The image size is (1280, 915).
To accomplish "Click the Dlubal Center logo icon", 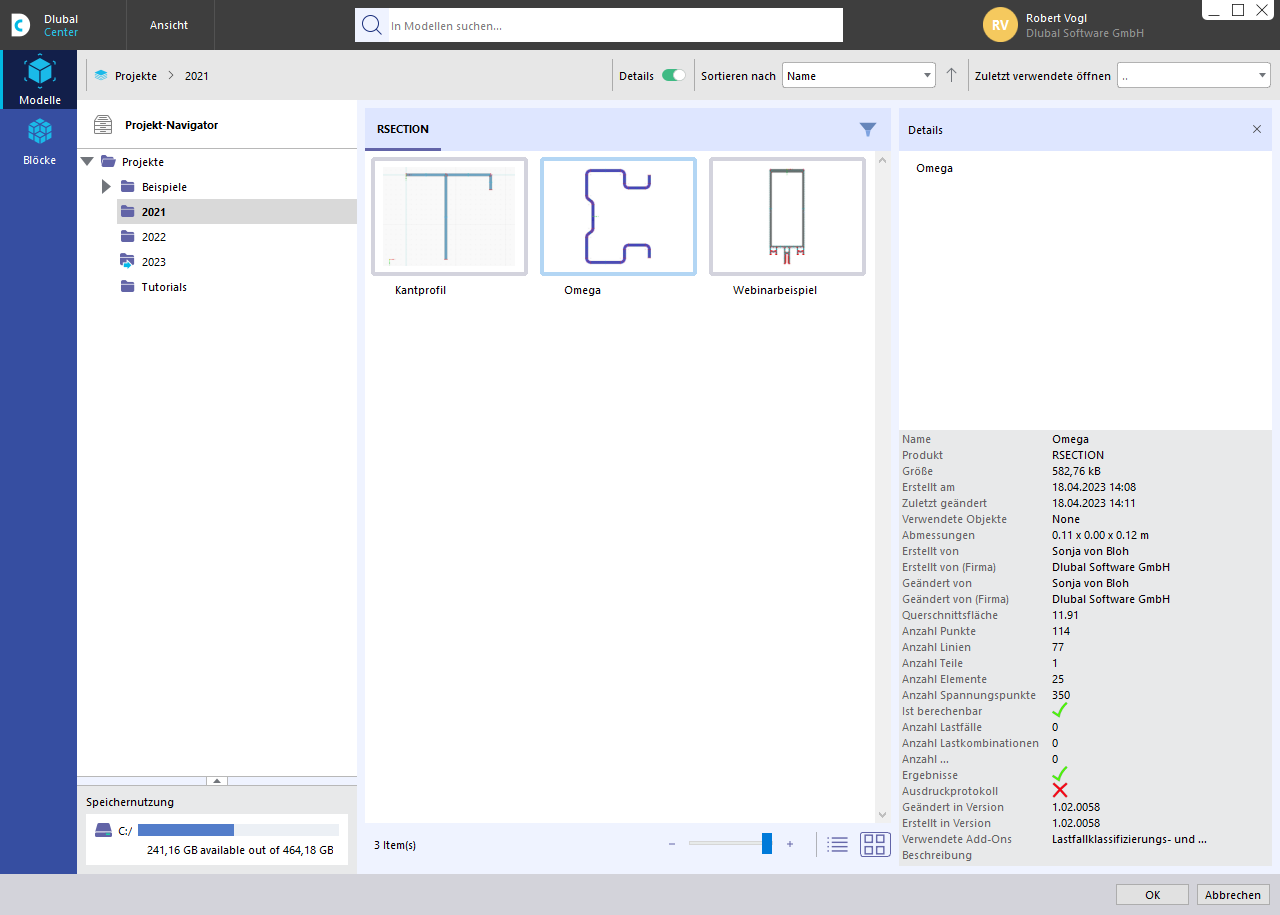I will point(21,25).
